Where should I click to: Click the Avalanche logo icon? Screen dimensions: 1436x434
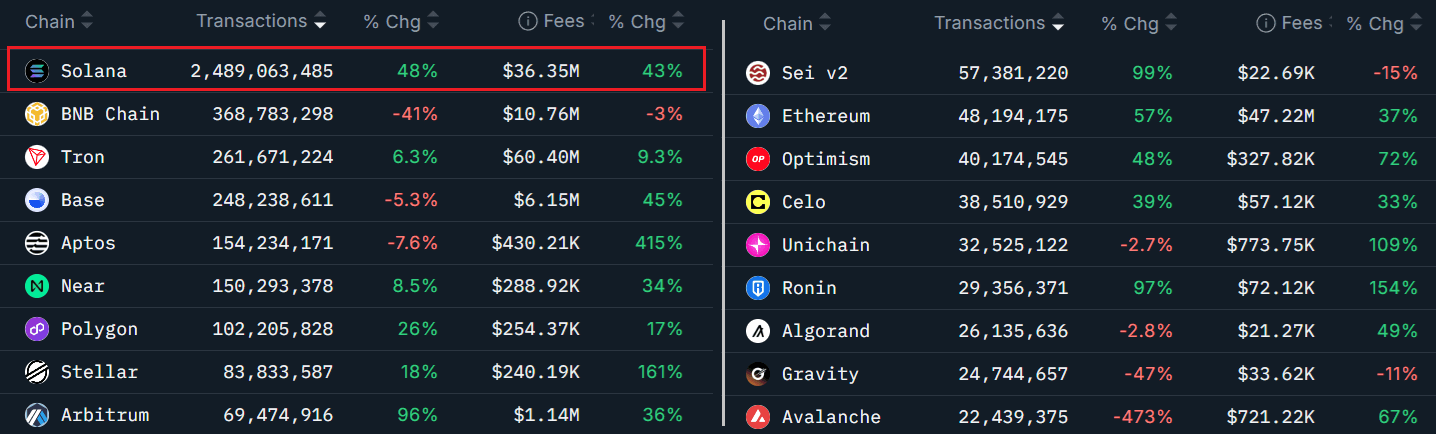758,417
